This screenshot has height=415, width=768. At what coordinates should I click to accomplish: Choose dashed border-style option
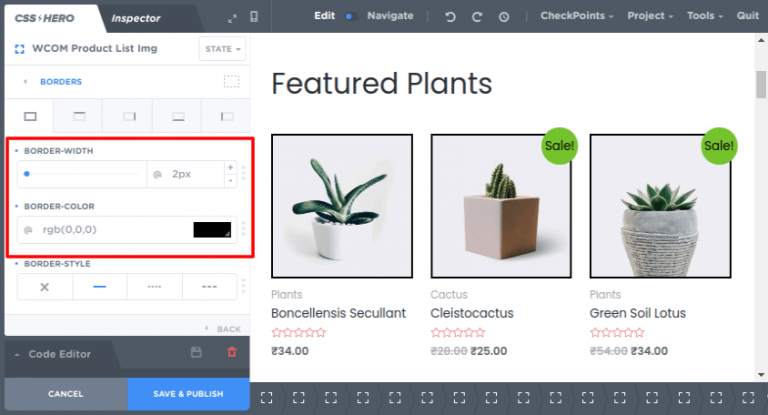209,287
